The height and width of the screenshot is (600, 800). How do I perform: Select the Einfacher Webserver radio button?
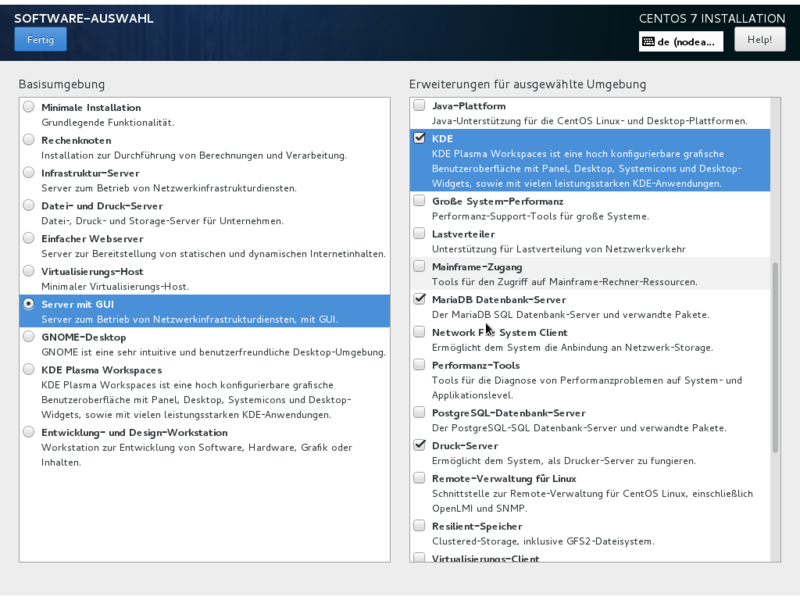click(29, 238)
